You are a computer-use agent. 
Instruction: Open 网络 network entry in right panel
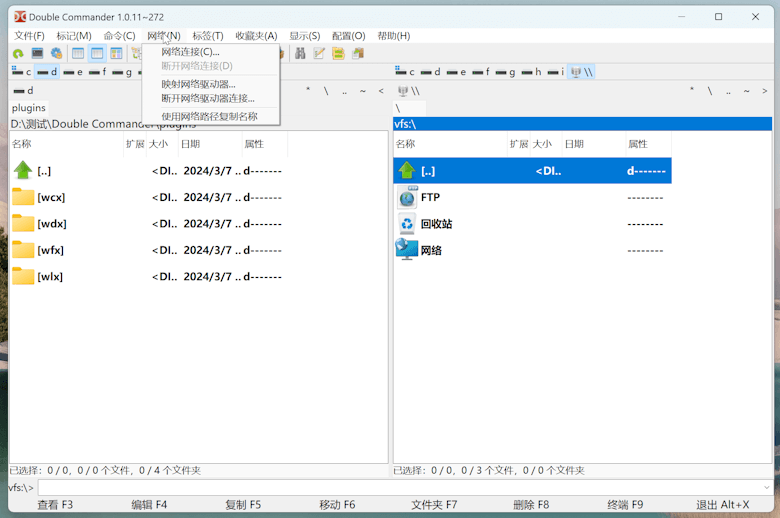pyautogui.click(x=532, y=250)
